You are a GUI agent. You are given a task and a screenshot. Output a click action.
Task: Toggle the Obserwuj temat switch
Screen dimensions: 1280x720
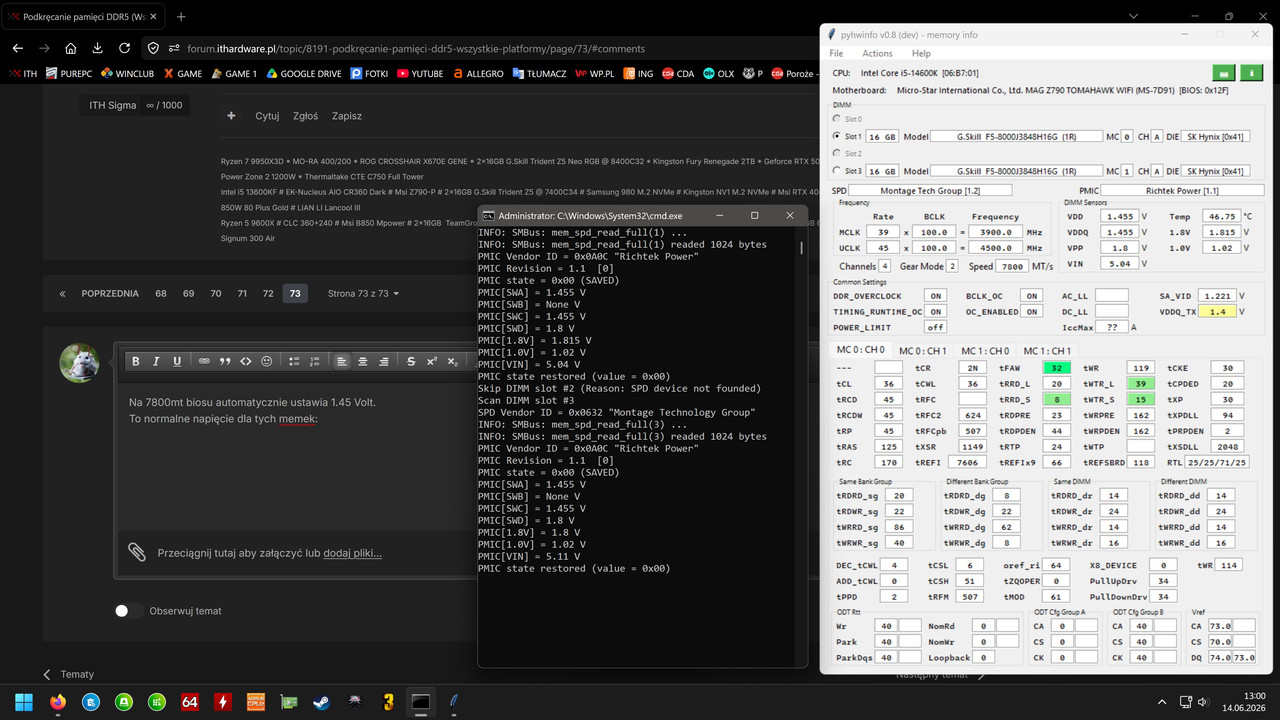pos(128,611)
